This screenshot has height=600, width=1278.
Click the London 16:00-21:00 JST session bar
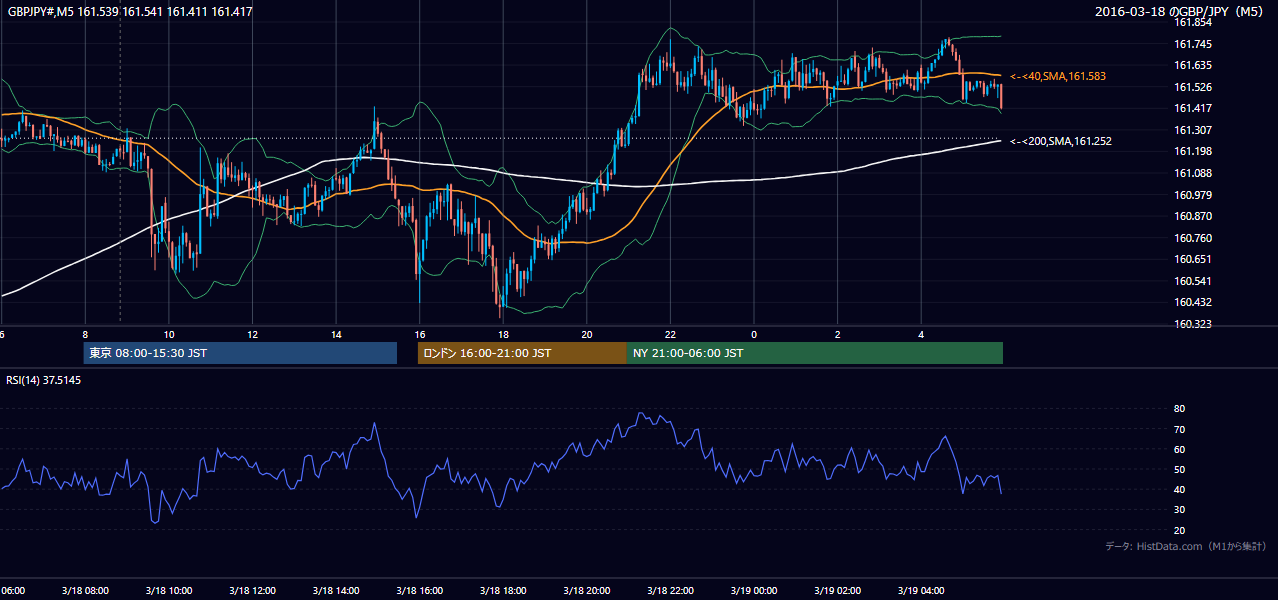[522, 353]
